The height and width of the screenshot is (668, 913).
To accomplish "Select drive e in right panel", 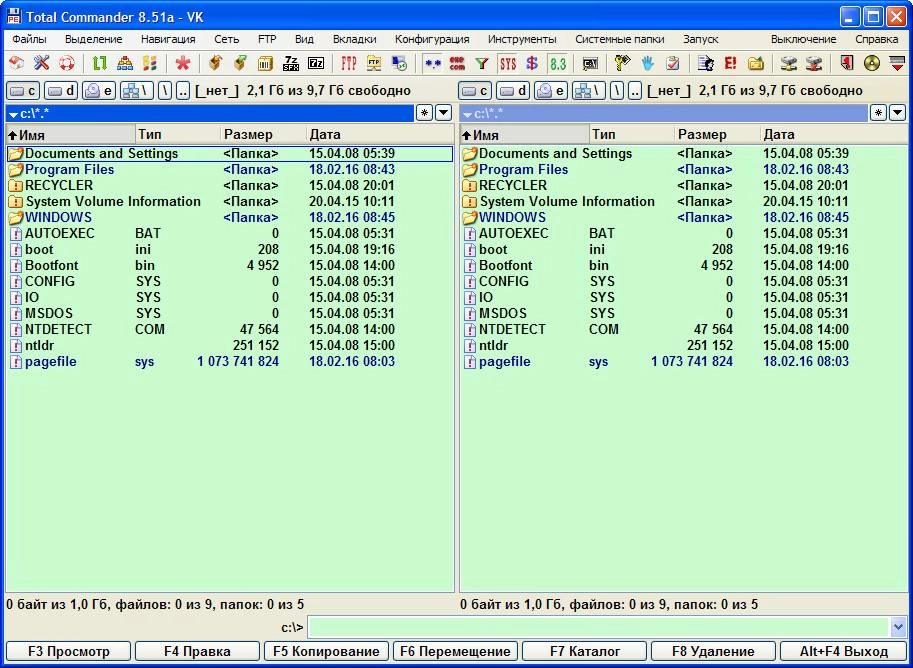I will pos(551,90).
